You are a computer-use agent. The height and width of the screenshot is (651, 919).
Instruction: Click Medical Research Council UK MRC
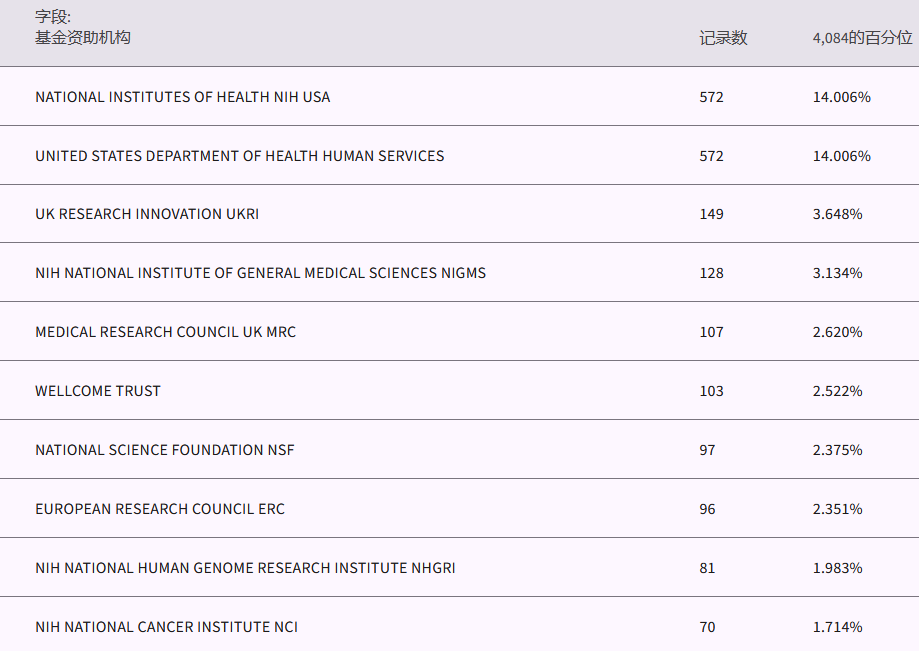[x=165, y=332]
